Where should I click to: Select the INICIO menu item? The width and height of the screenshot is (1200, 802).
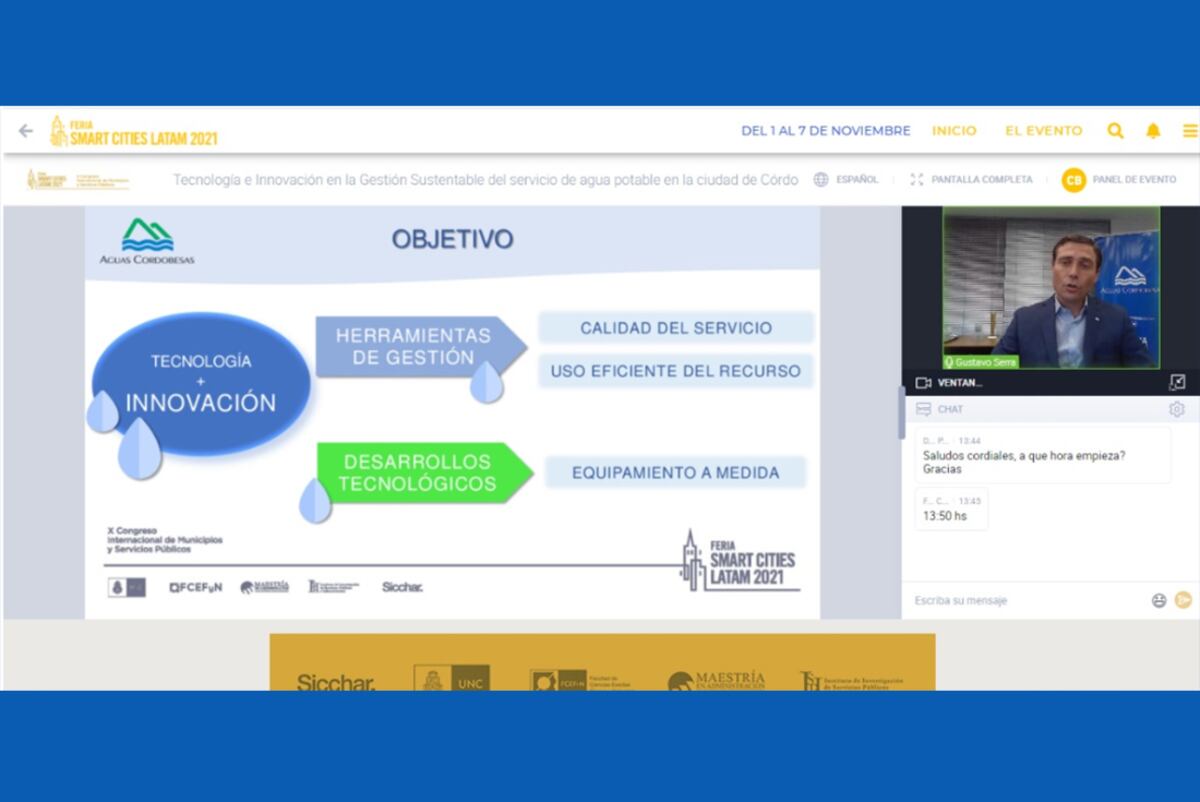(954, 131)
